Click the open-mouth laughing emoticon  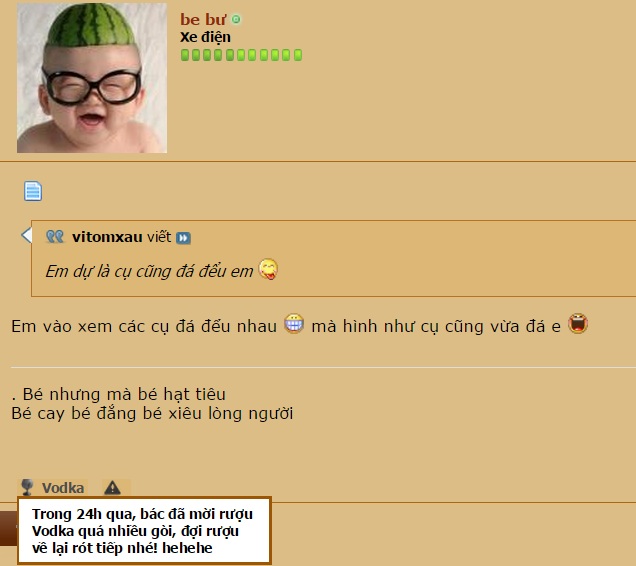click(x=578, y=323)
